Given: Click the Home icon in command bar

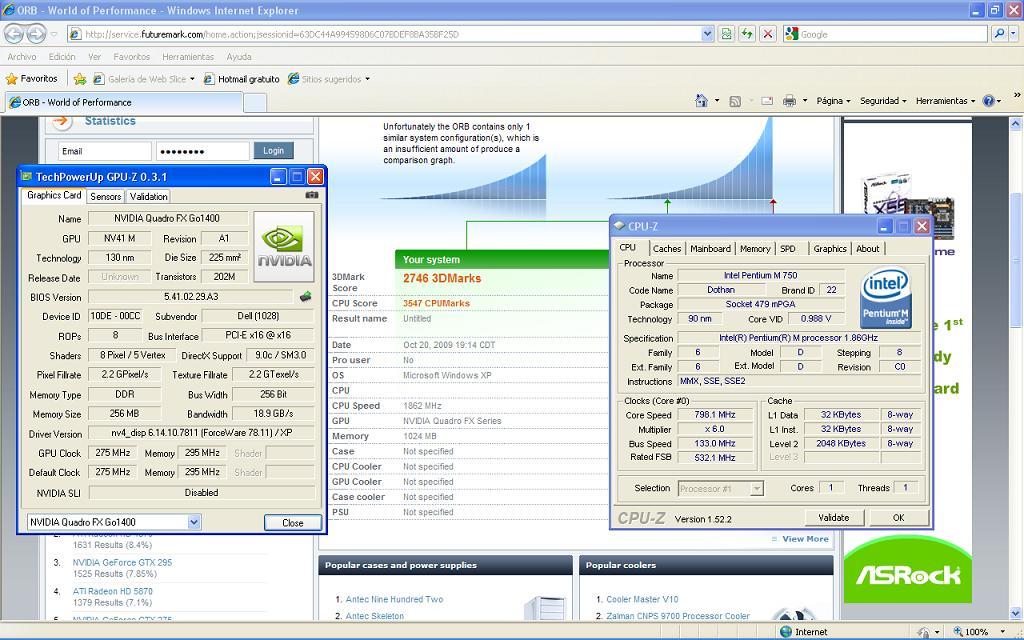Looking at the screenshot, I should (x=701, y=101).
